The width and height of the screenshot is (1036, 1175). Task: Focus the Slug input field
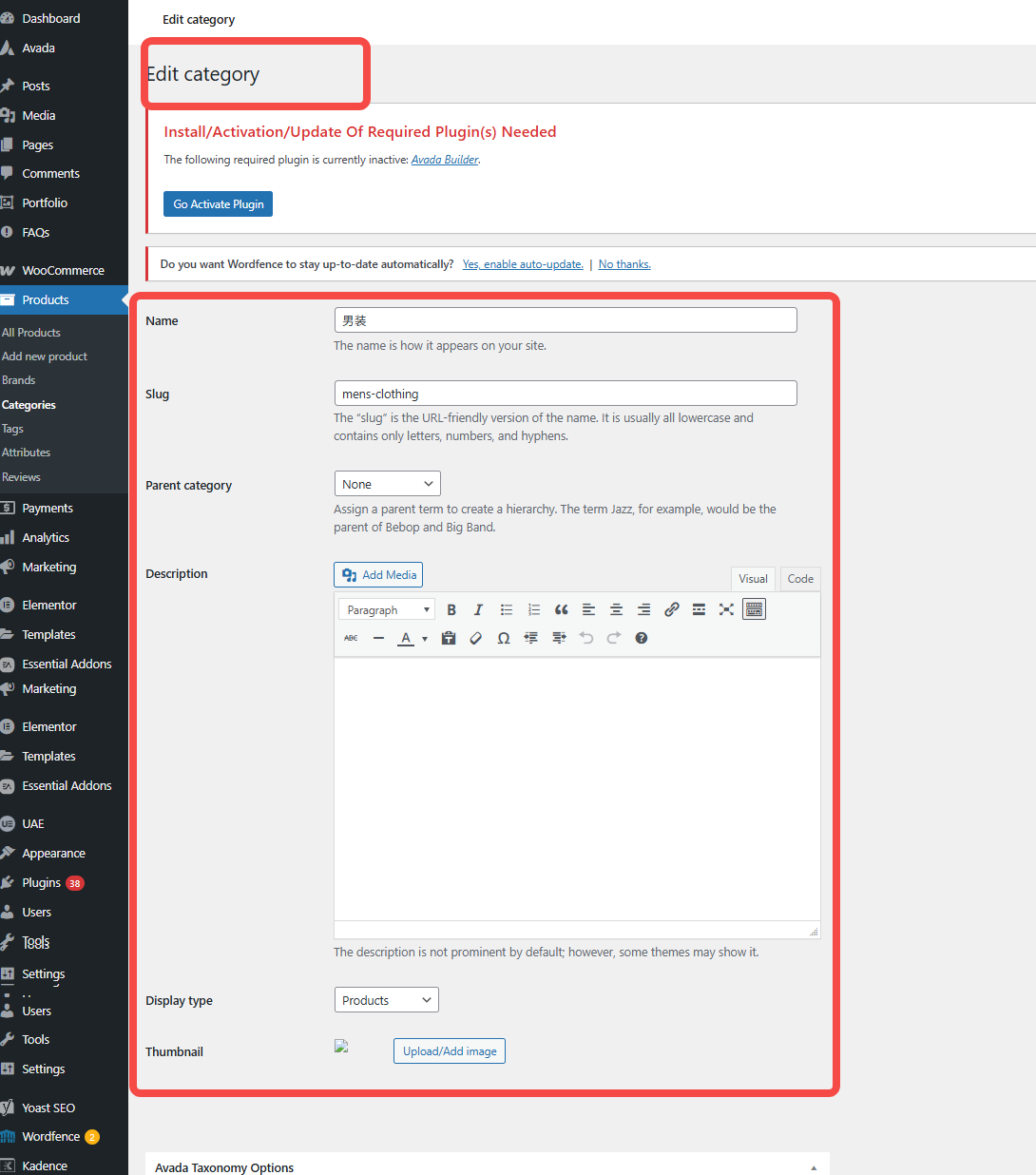click(566, 394)
